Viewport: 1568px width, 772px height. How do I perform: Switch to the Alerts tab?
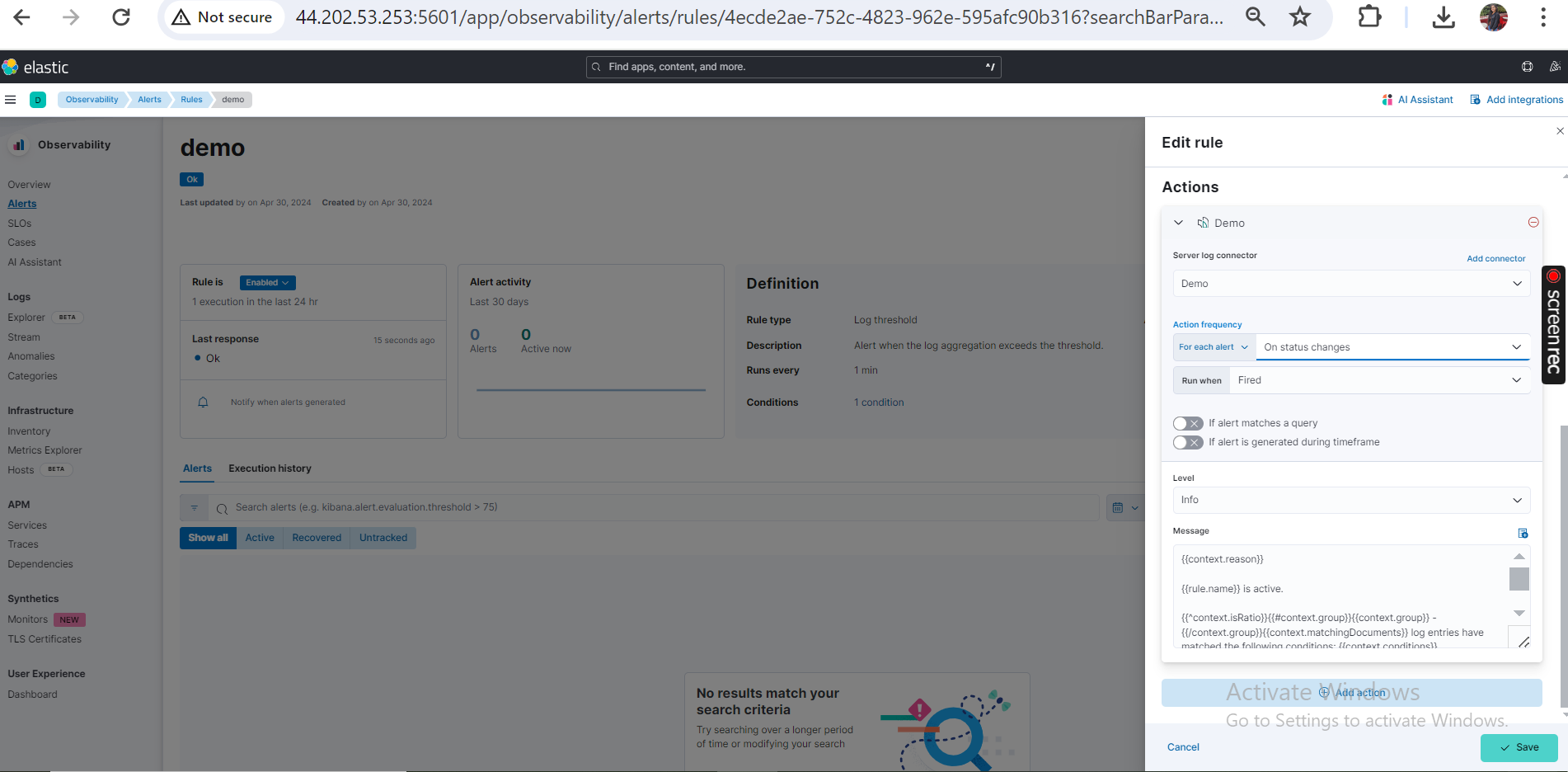pos(197,468)
